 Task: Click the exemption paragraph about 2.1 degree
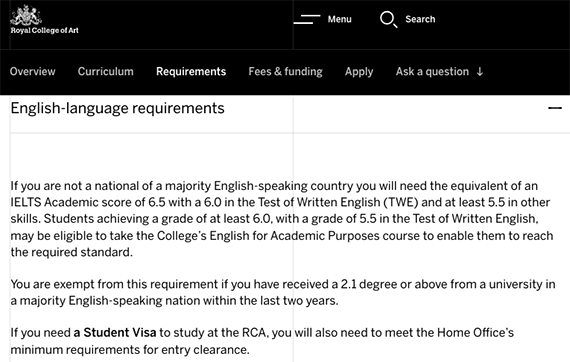(x=283, y=292)
